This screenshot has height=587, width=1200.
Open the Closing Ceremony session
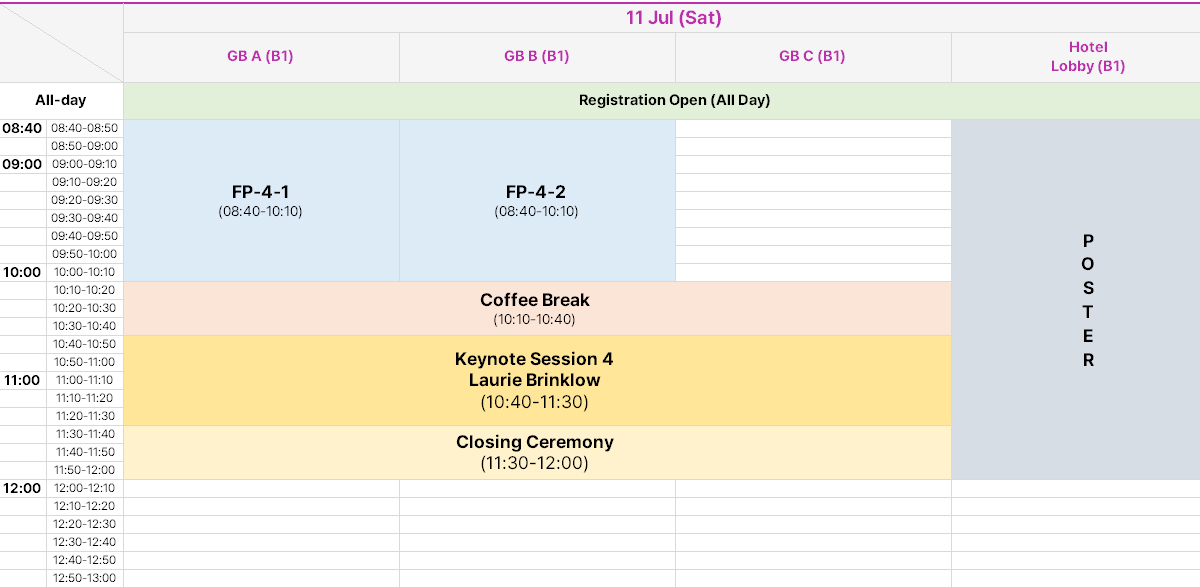tap(537, 453)
